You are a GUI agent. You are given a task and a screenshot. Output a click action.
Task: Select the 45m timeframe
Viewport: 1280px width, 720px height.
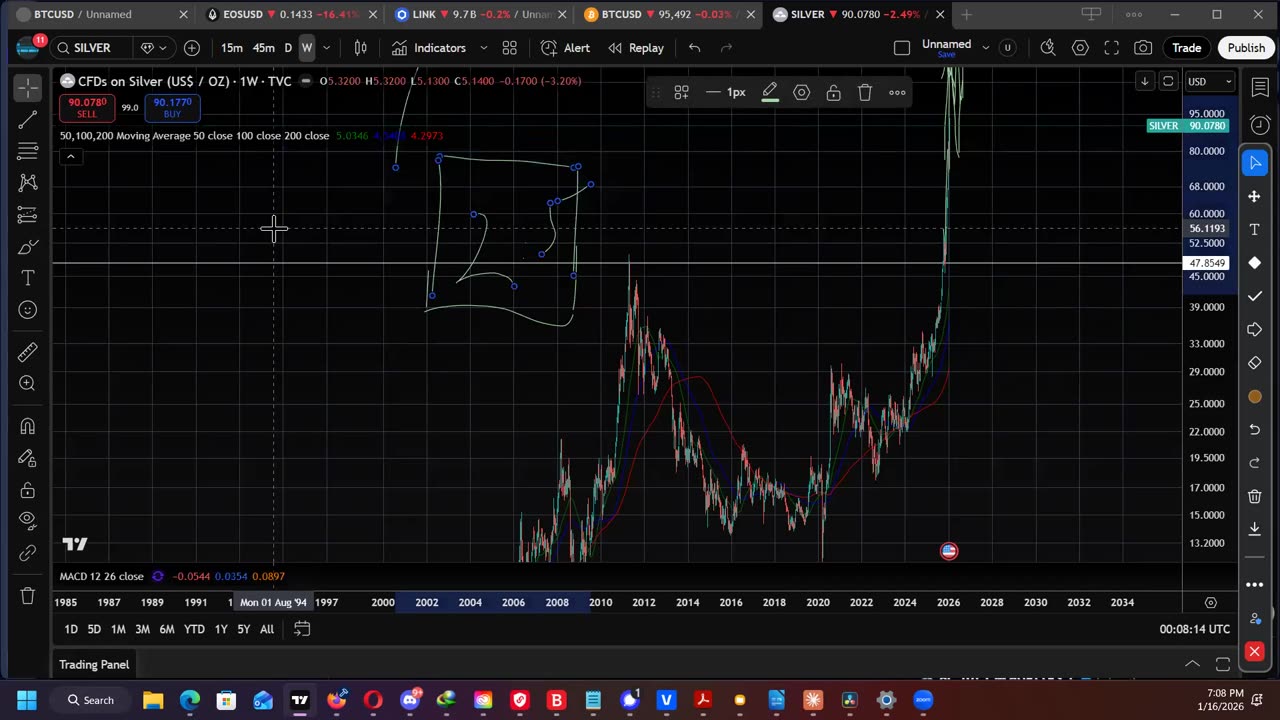tap(264, 48)
